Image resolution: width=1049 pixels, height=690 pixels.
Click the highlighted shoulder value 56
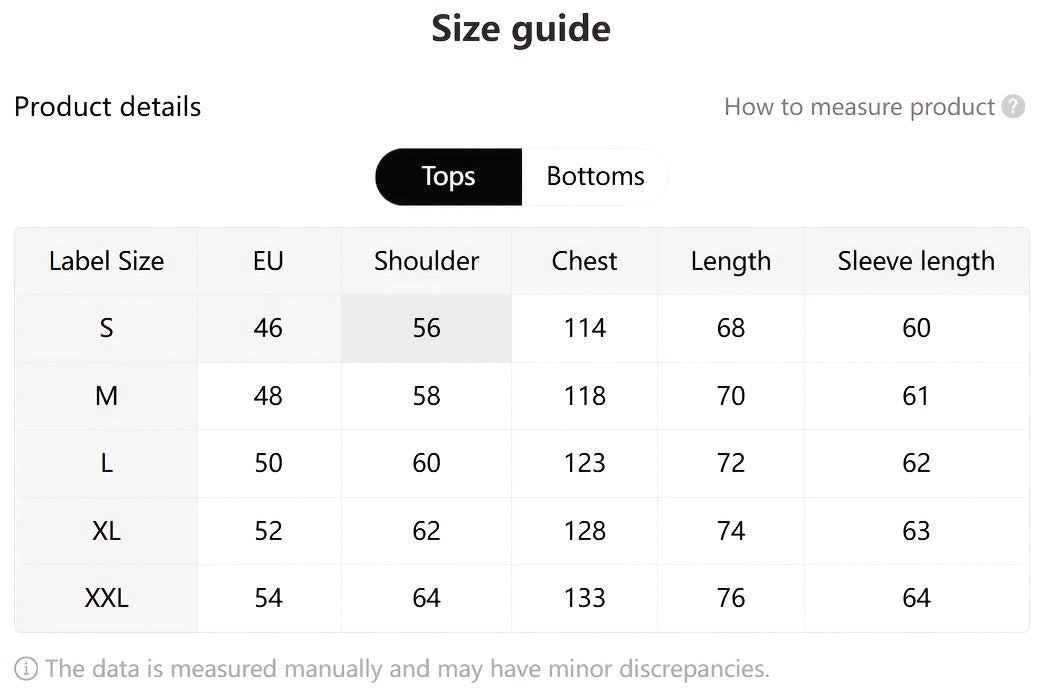pyautogui.click(x=426, y=328)
